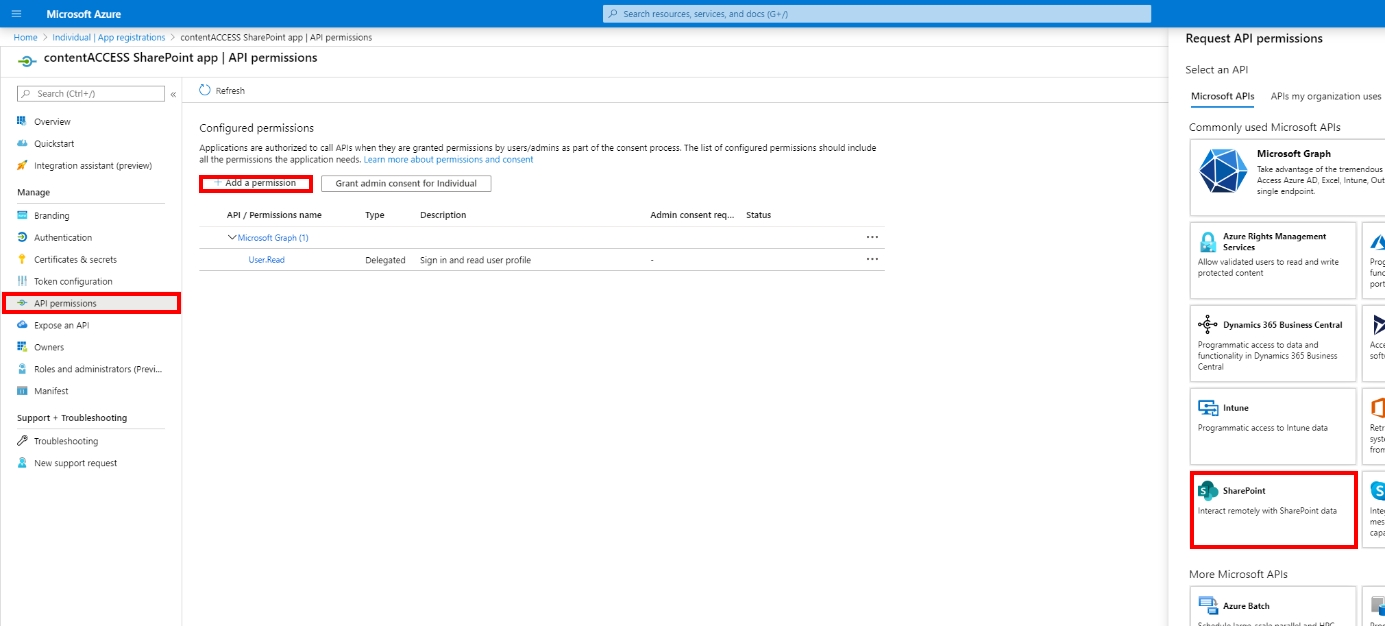Click Microsoft Graph (1) link
This screenshot has height=626, width=1385.
273,238
